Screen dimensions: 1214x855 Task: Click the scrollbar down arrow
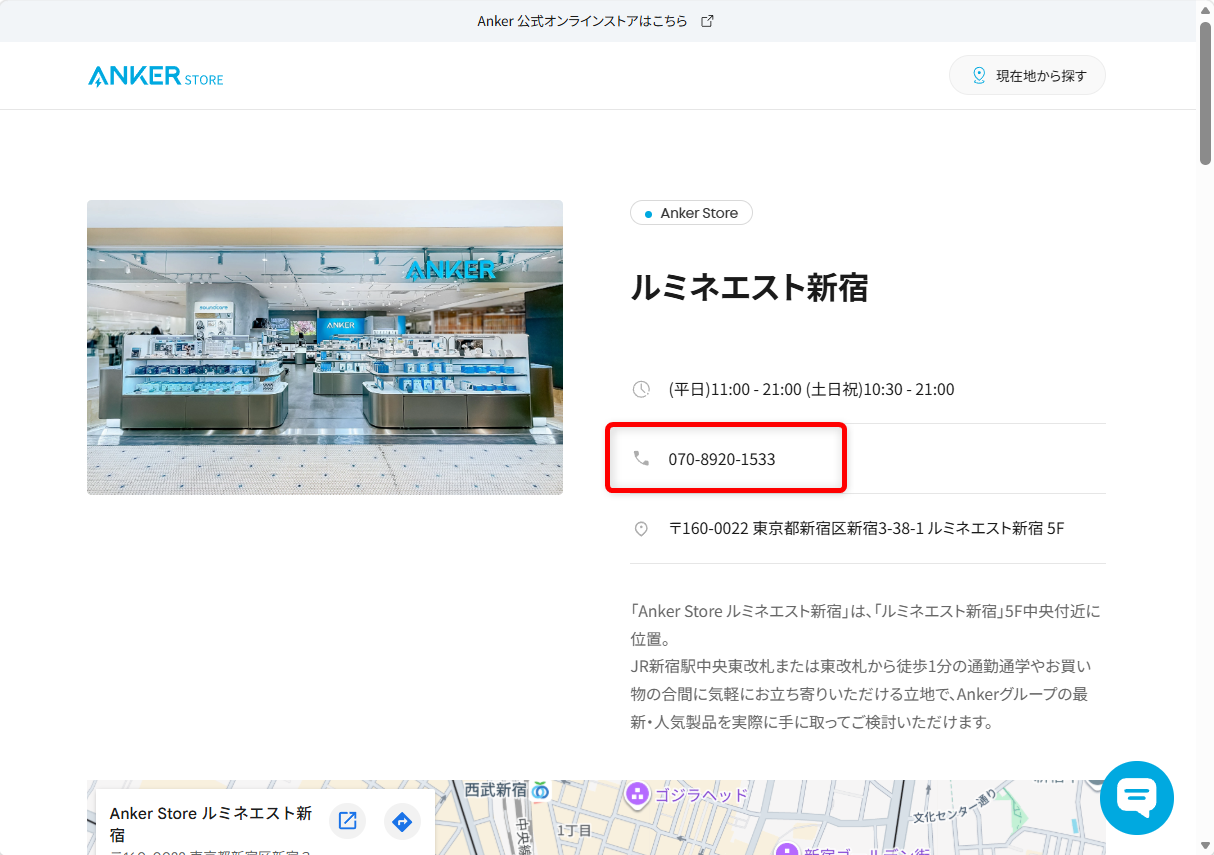(x=1205, y=846)
